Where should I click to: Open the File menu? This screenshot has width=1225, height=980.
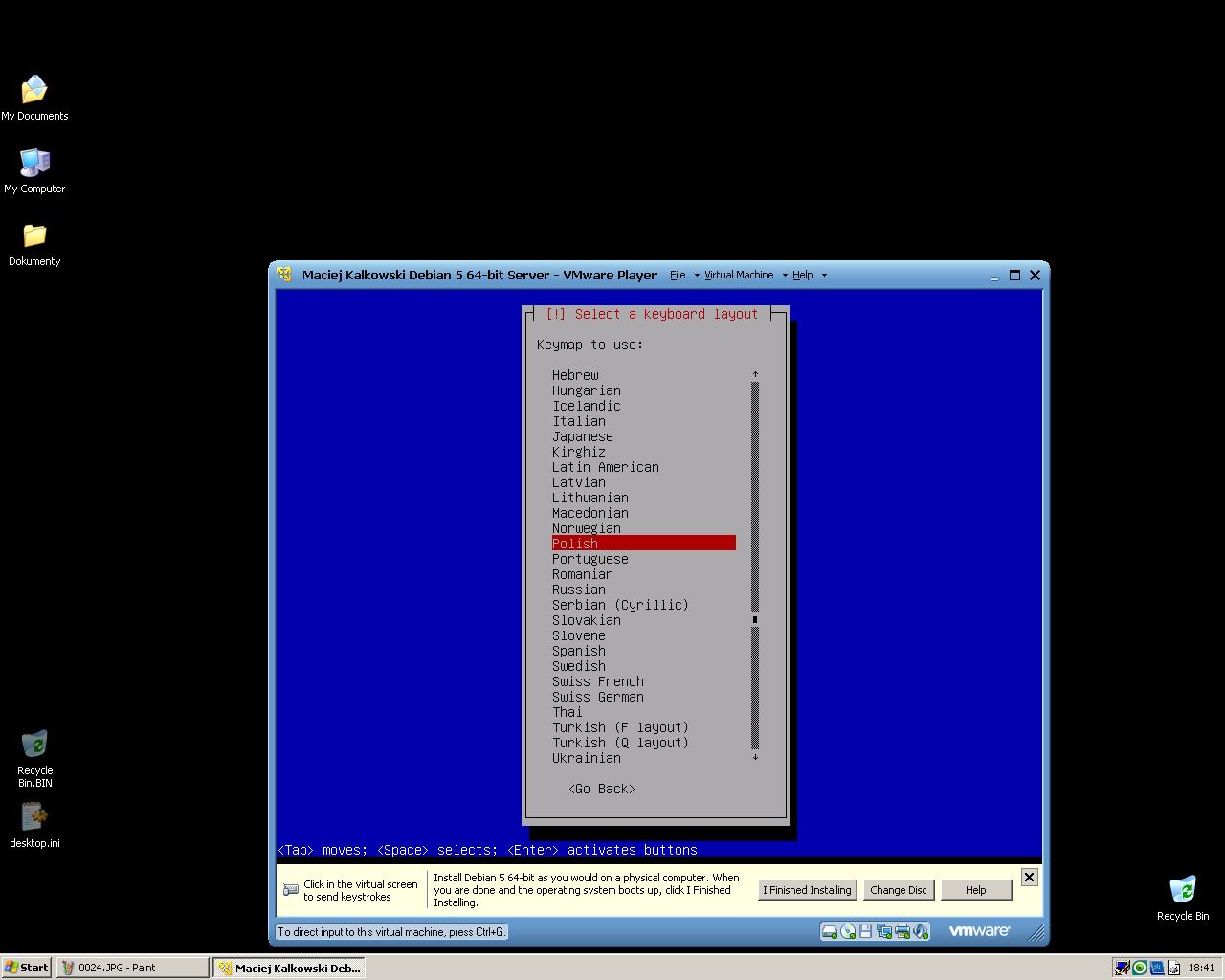point(678,275)
